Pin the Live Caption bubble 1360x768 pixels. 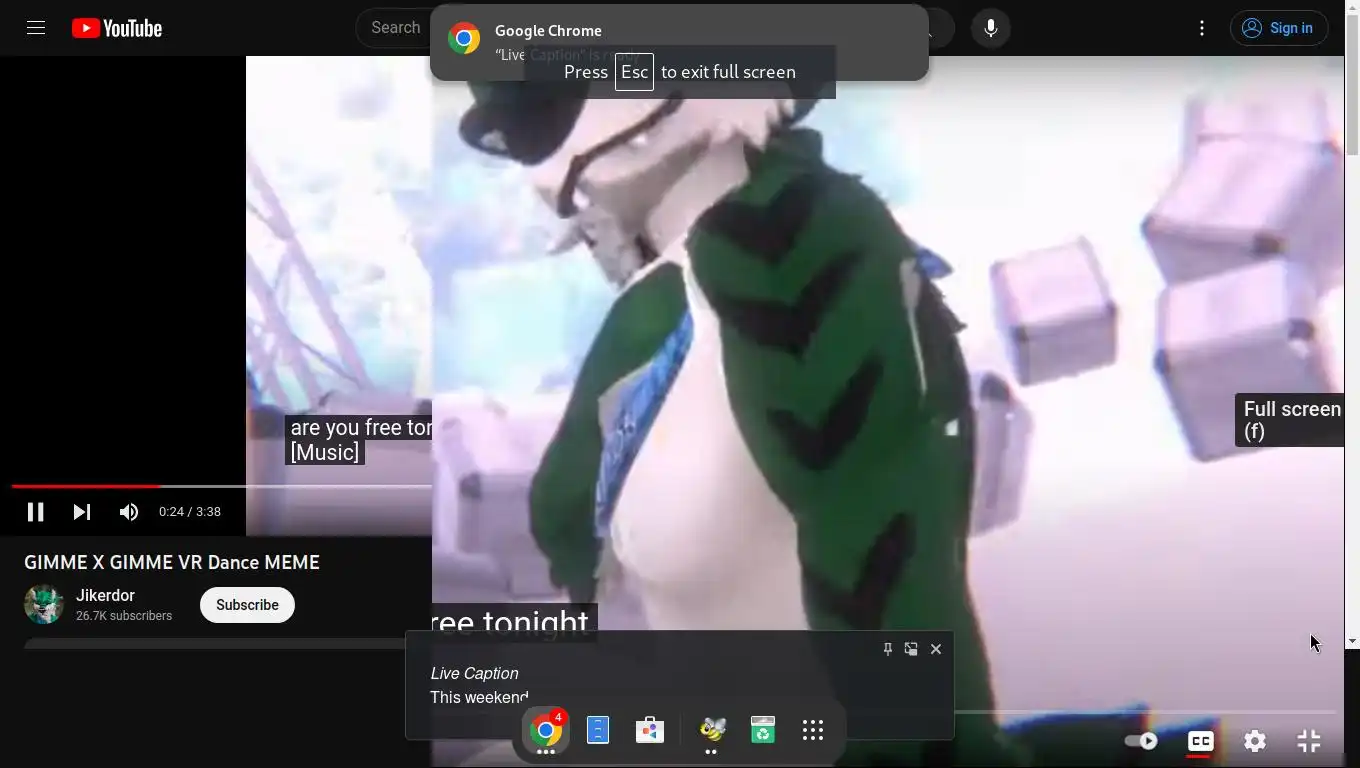point(887,649)
